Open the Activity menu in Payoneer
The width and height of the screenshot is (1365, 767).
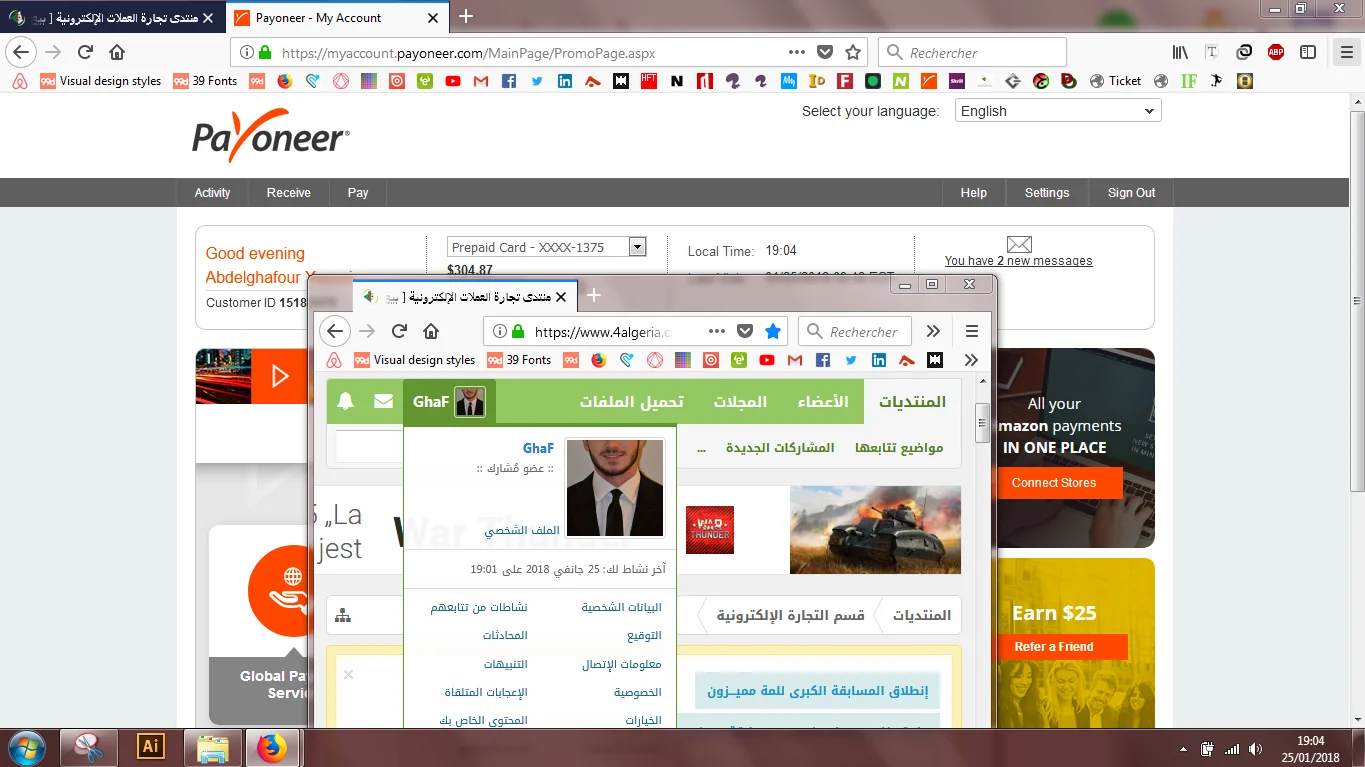point(212,193)
